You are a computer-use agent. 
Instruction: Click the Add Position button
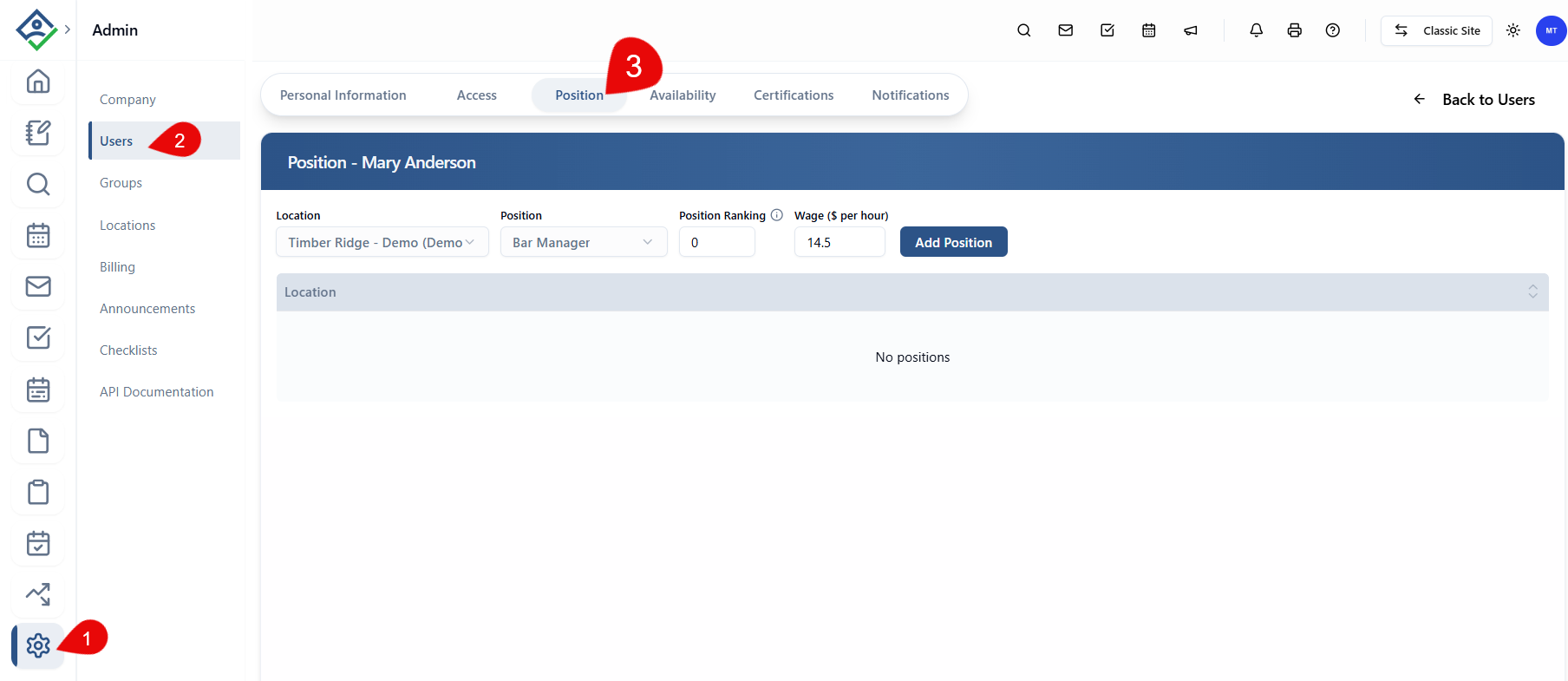[x=954, y=242]
